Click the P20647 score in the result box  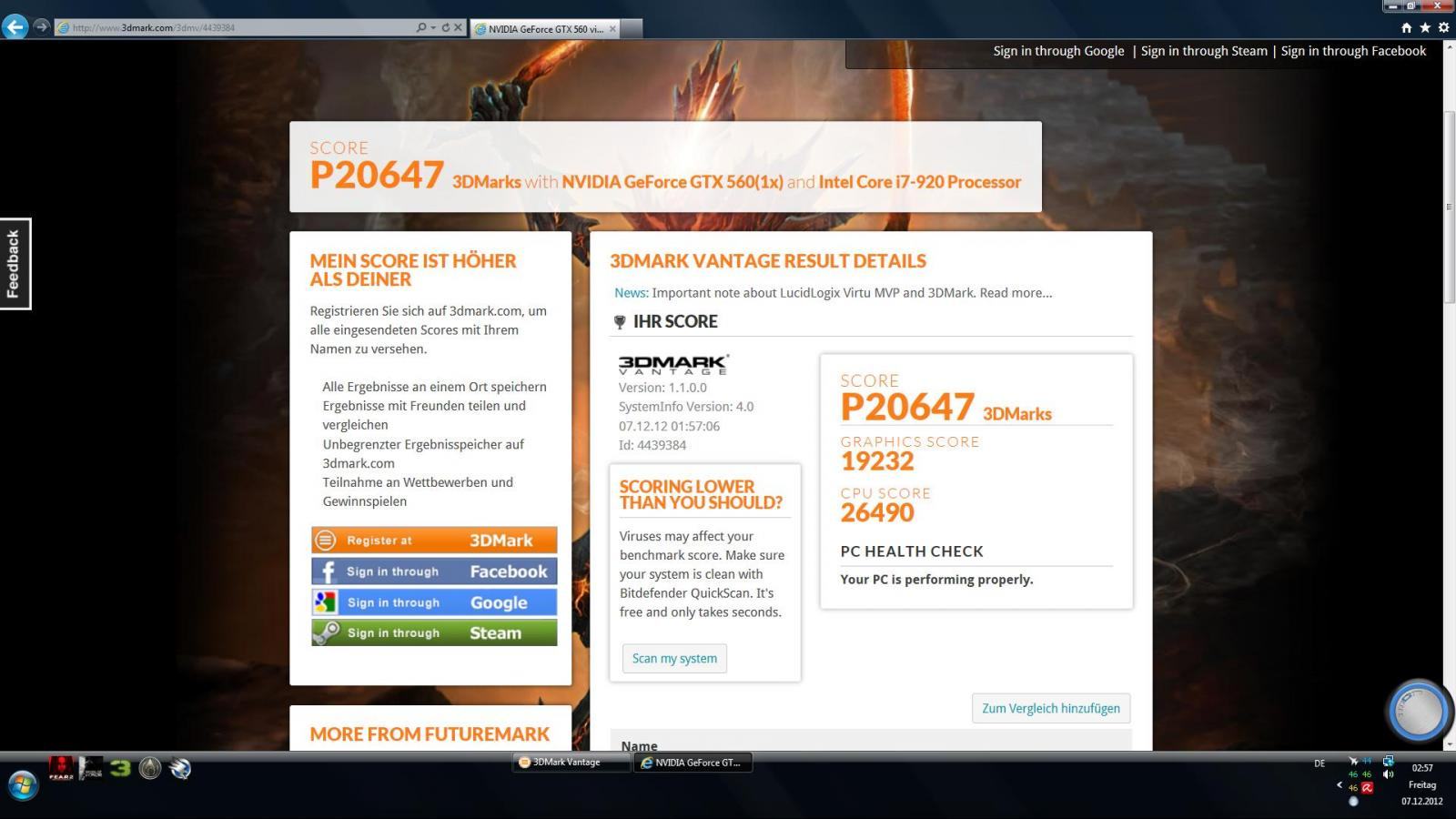tap(907, 407)
